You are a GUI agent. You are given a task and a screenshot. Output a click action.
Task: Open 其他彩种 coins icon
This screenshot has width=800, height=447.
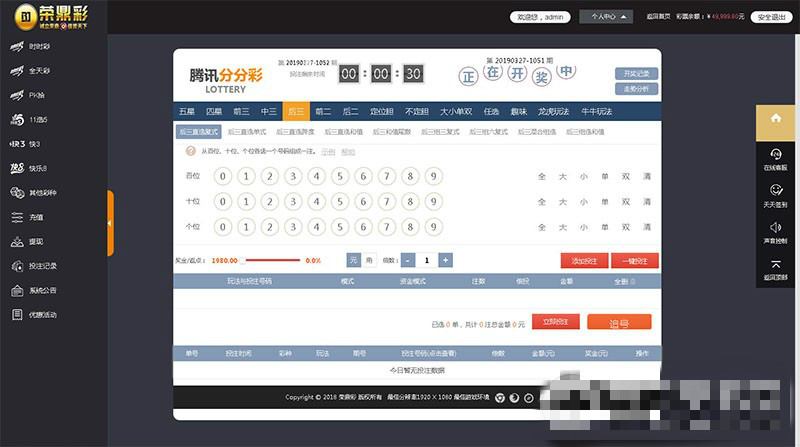pos(17,192)
